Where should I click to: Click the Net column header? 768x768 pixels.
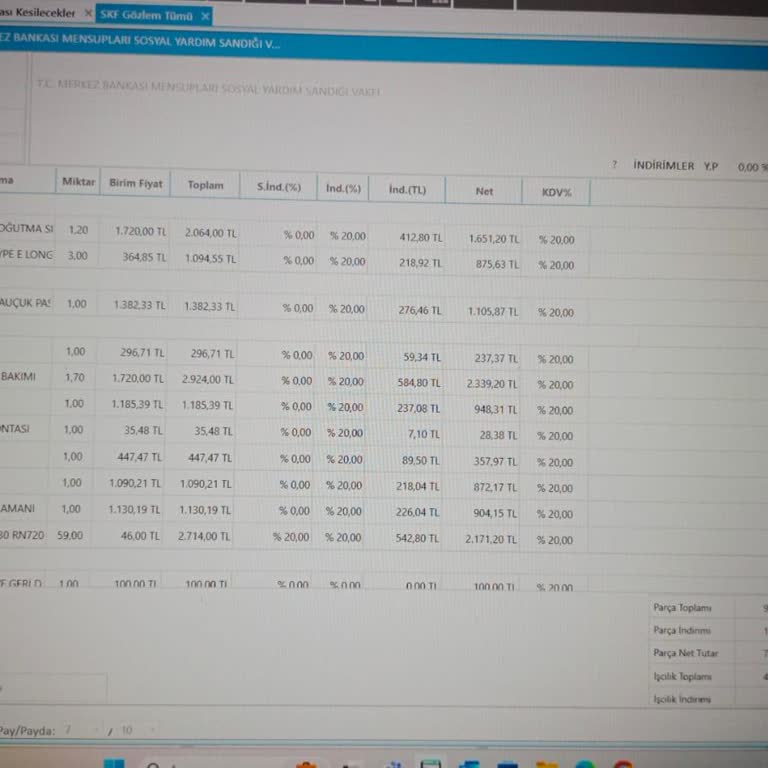484,192
